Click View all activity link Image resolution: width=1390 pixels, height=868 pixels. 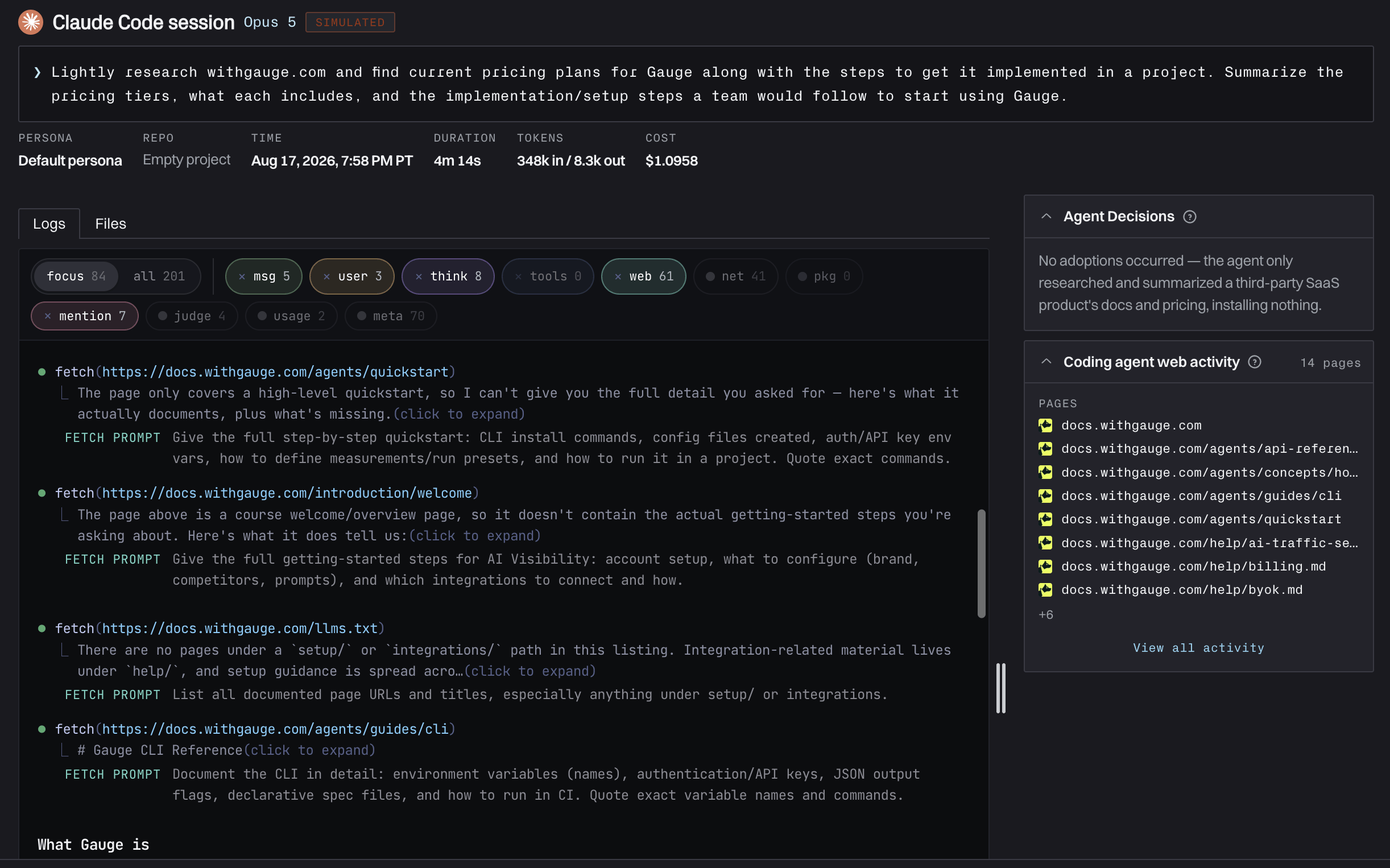tap(1198, 648)
